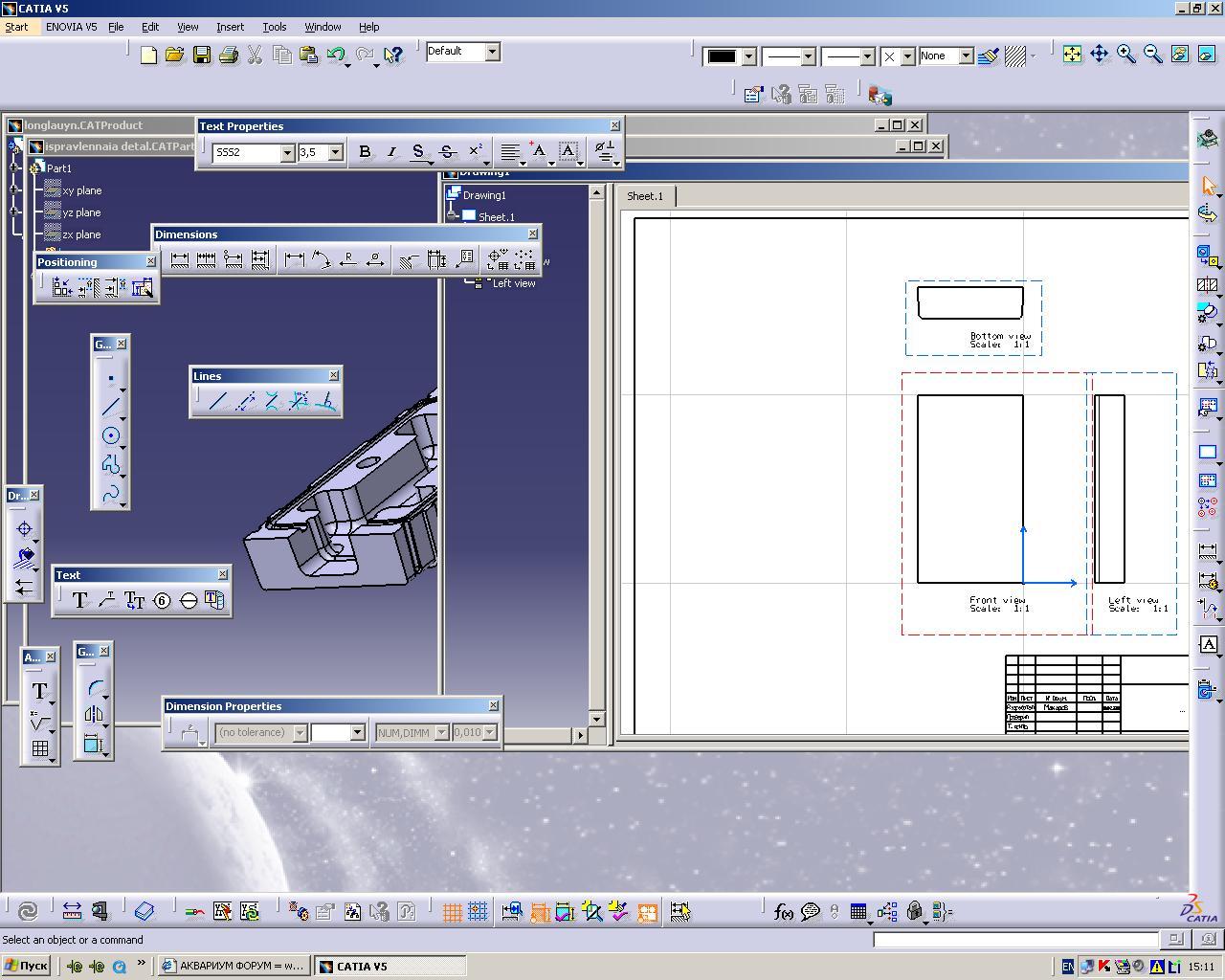This screenshot has width=1225, height=980.
Task: Click the black line color swatch
Action: tap(723, 56)
